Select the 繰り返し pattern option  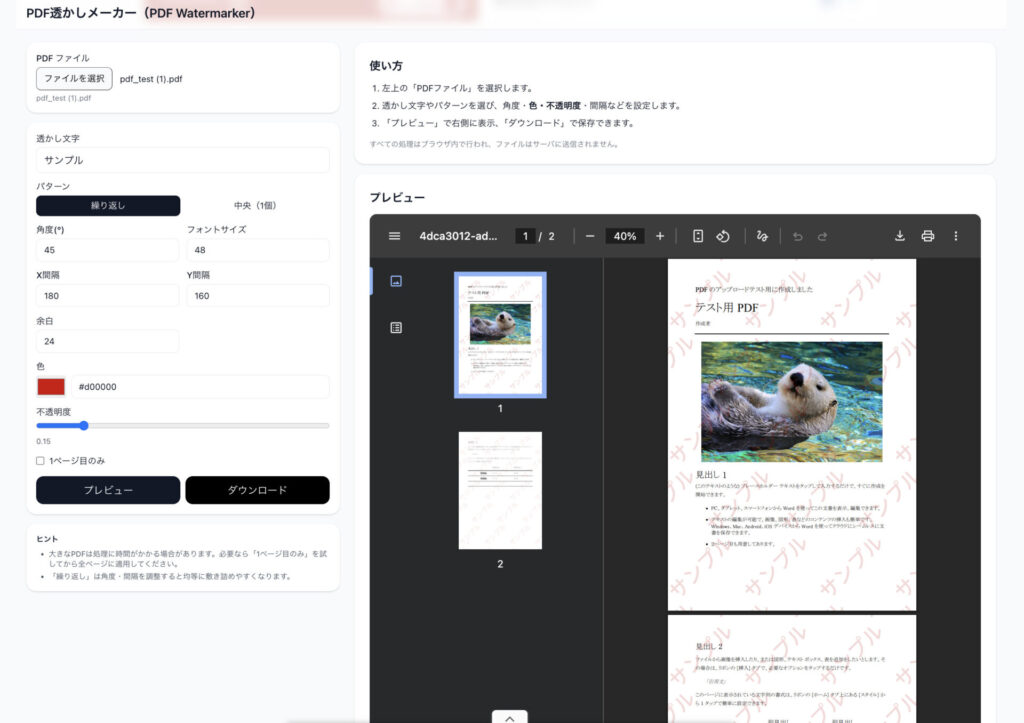tap(108, 206)
